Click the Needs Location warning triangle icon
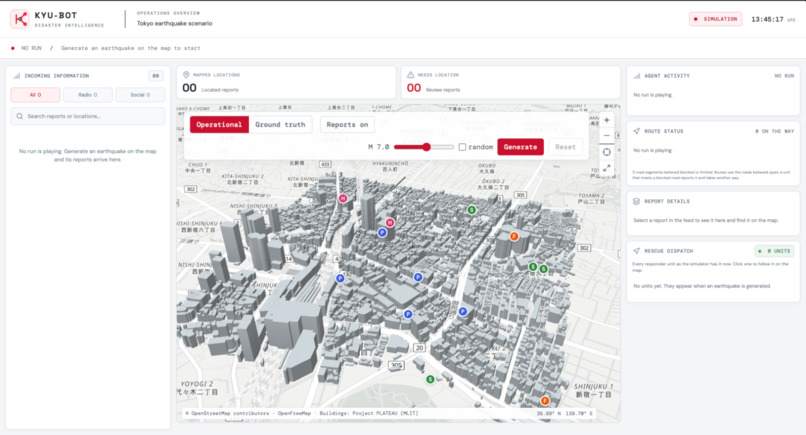This screenshot has height=435, width=806. point(410,75)
